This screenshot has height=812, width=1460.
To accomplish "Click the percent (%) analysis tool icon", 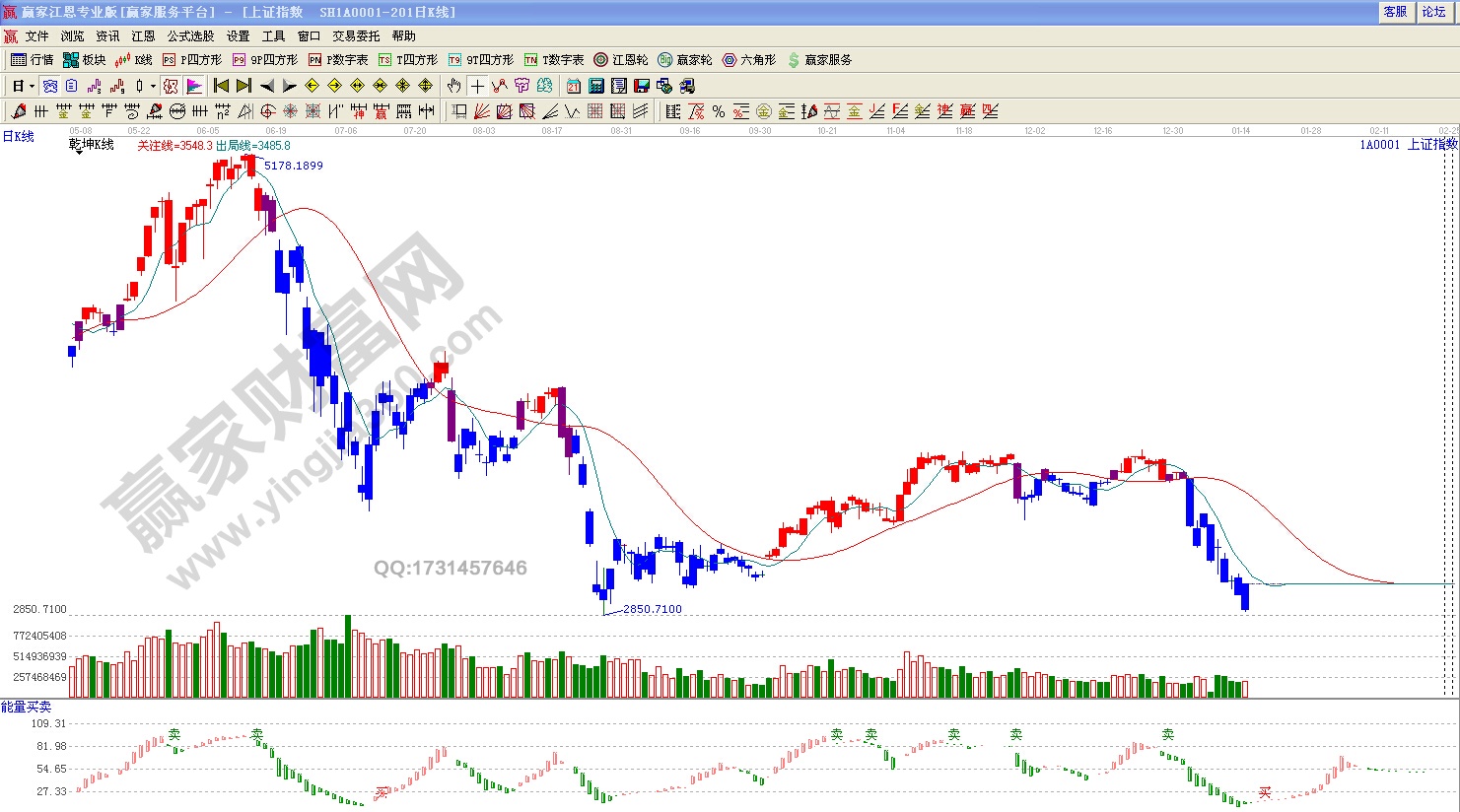I will (x=719, y=111).
